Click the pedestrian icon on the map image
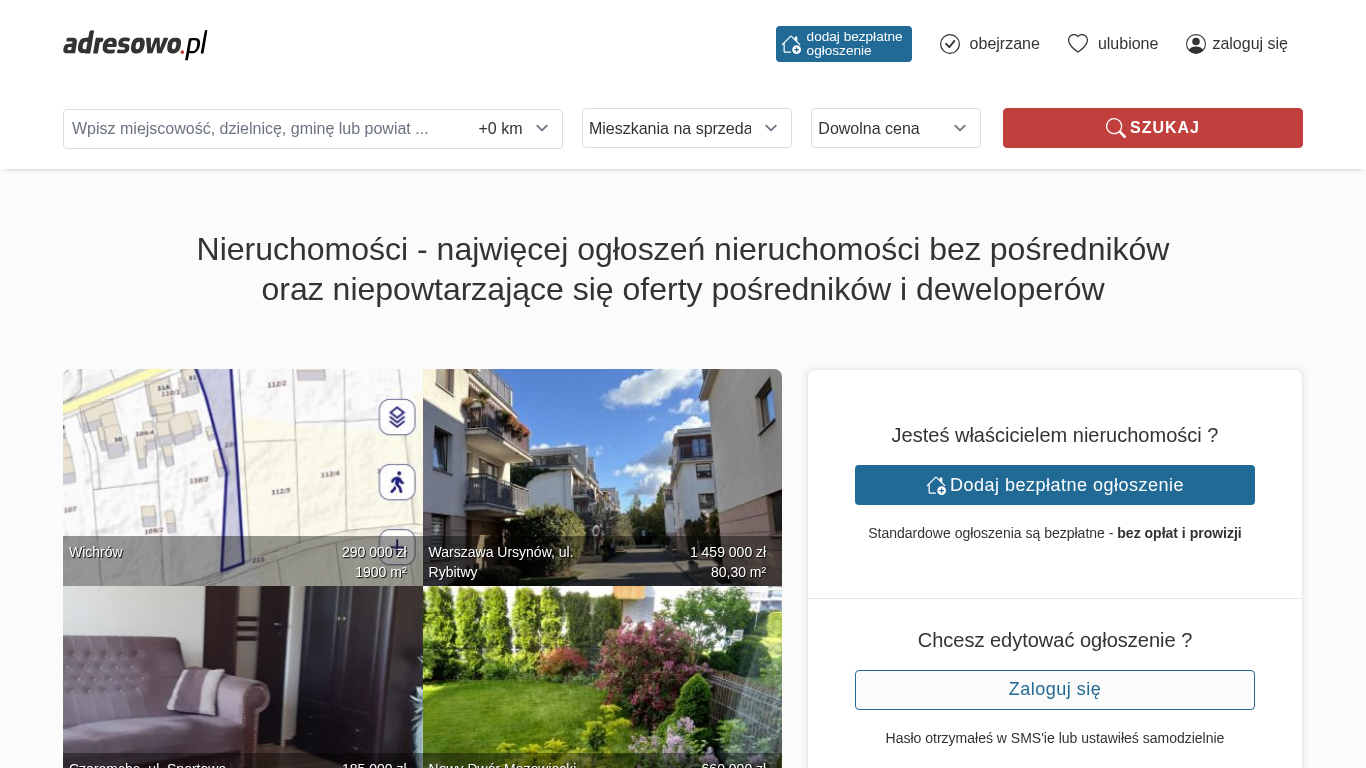Screen dimensions: 1366x768 (397, 482)
